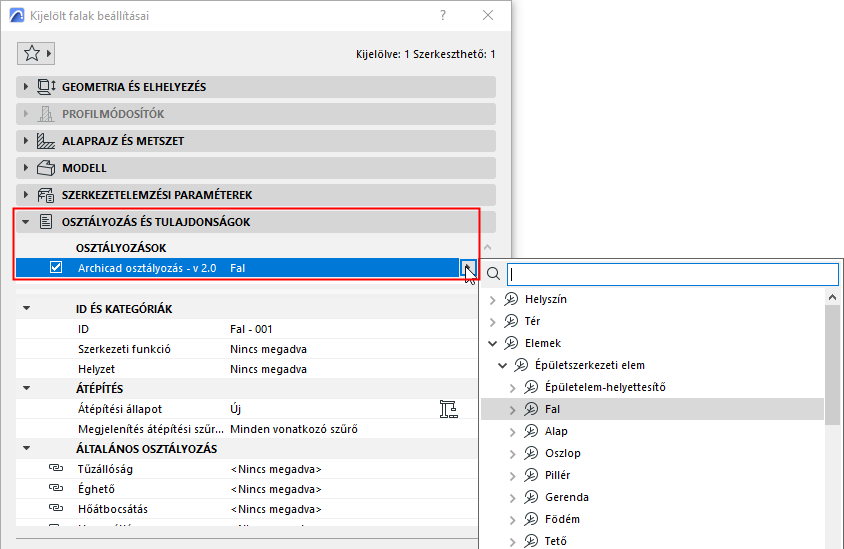Click the Tűzállóság <Nincs megadva> value
The image size is (844, 549).
[x=276, y=469]
